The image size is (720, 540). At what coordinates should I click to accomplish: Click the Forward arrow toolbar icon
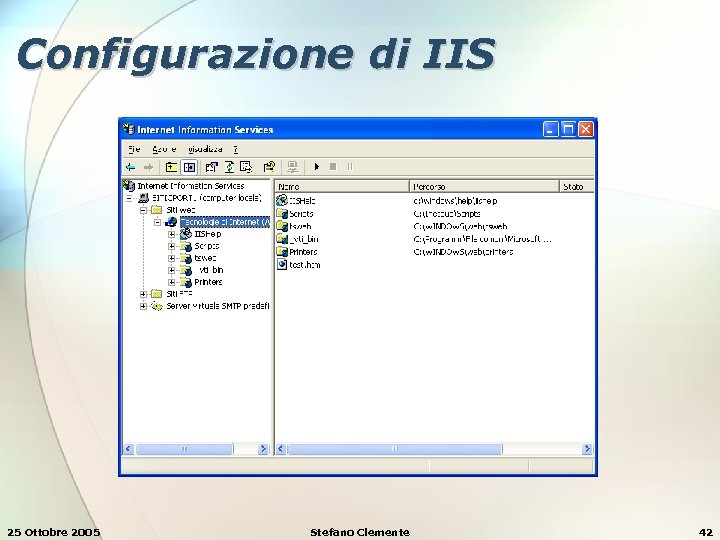click(x=148, y=167)
